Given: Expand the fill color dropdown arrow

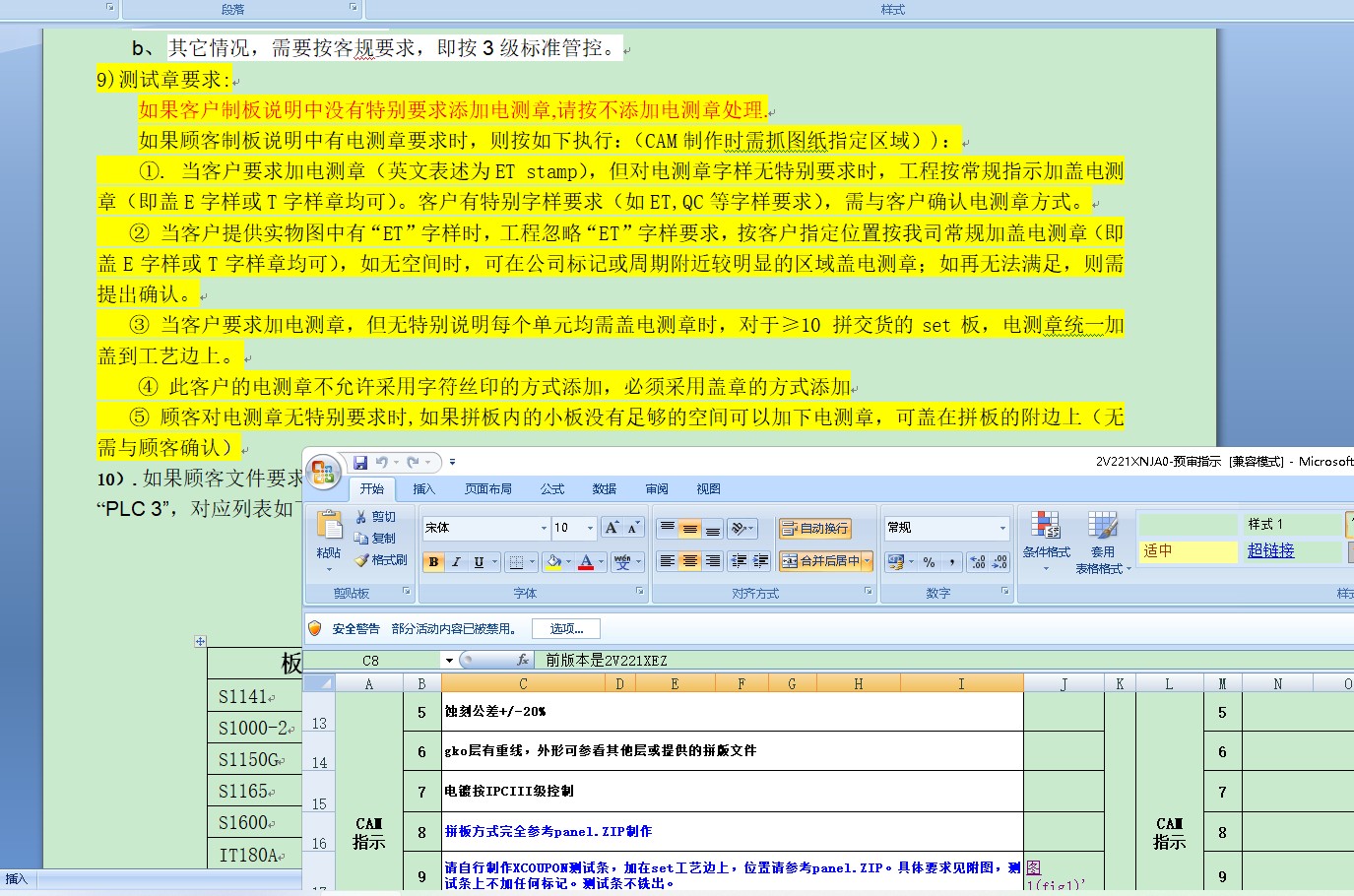Looking at the screenshot, I should [568, 561].
